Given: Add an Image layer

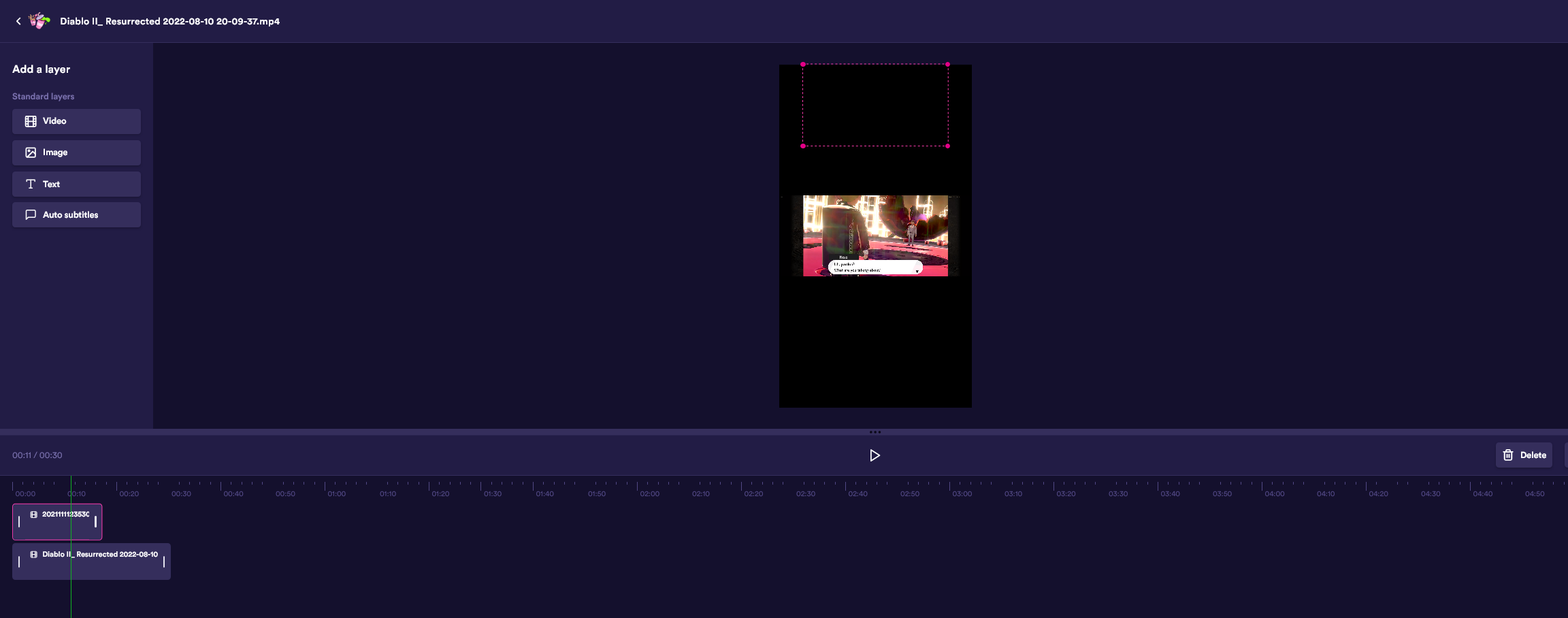Looking at the screenshot, I should tap(76, 152).
